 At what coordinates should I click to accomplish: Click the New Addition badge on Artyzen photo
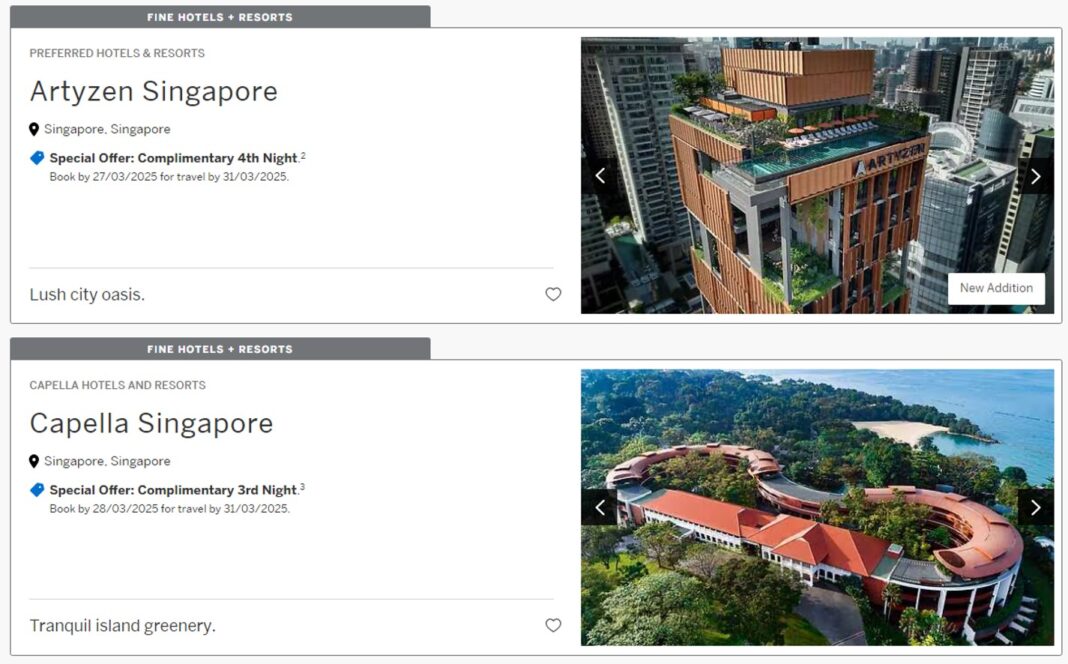996,288
